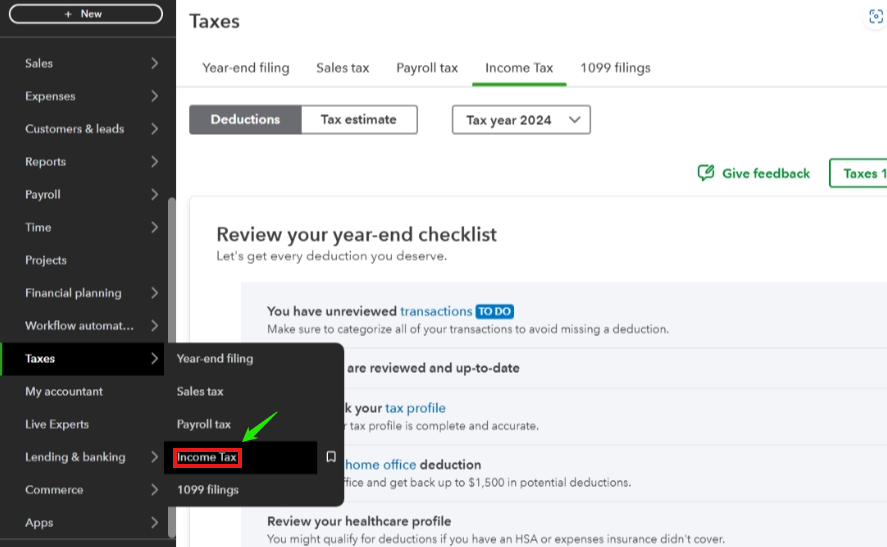Open the Tax year 2024 dropdown
Screen dimensions: 887x547
521,120
